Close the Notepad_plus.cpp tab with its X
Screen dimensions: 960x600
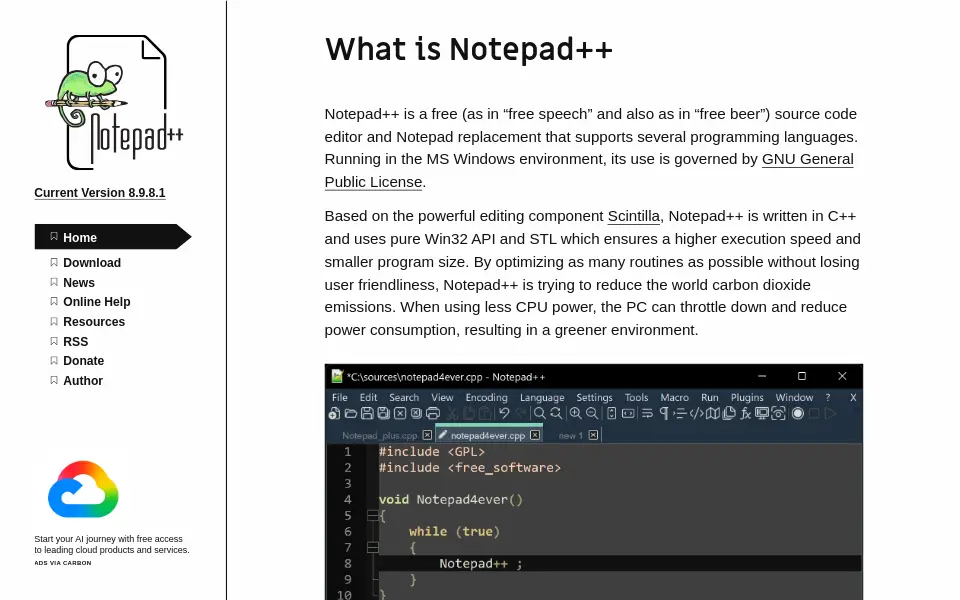pyautogui.click(x=427, y=435)
